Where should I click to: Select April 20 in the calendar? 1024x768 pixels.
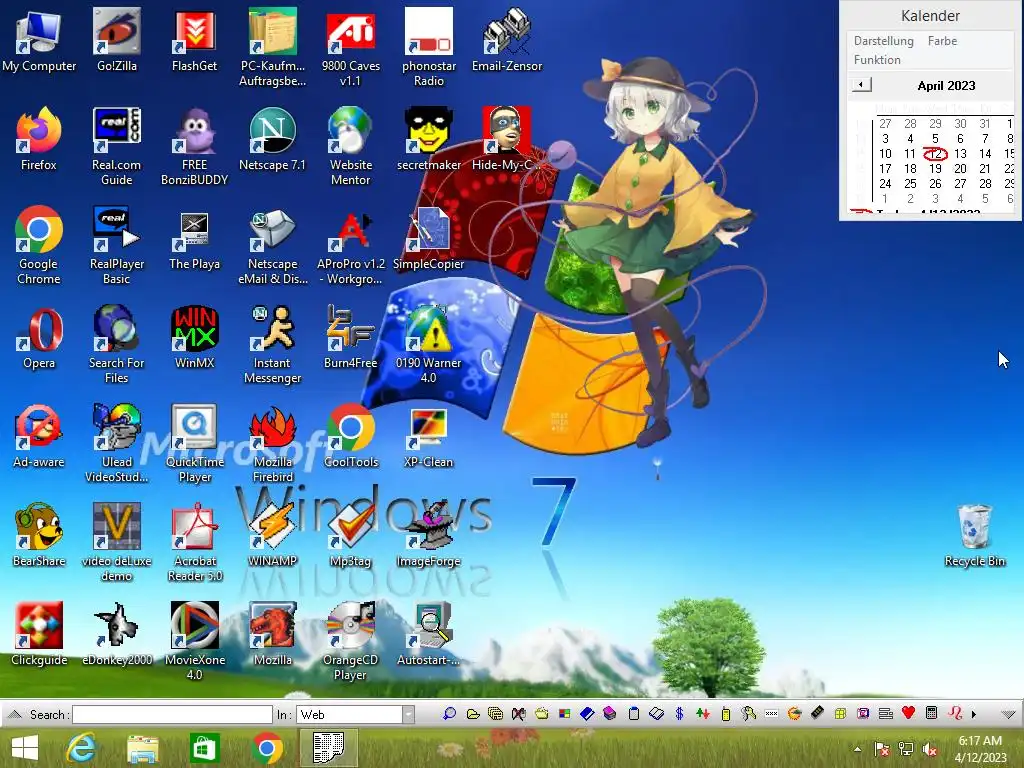tap(960, 168)
